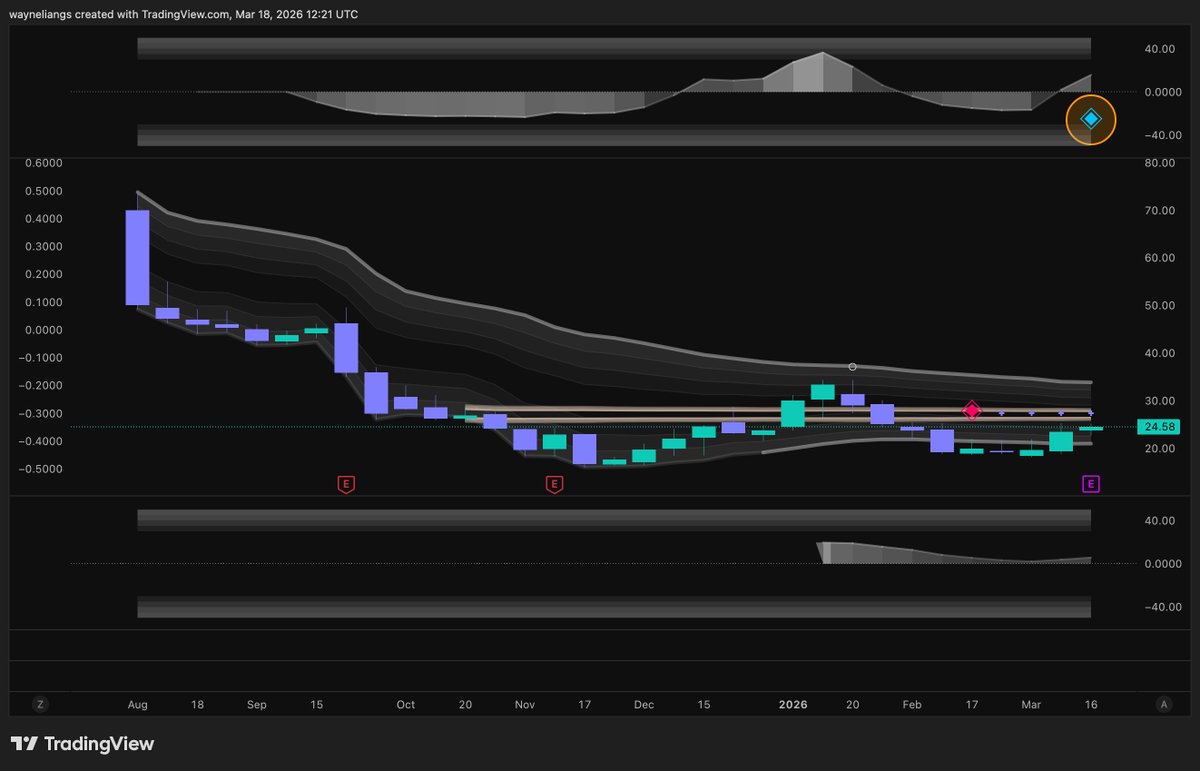Click the Aug label on the time axis

pos(138,705)
